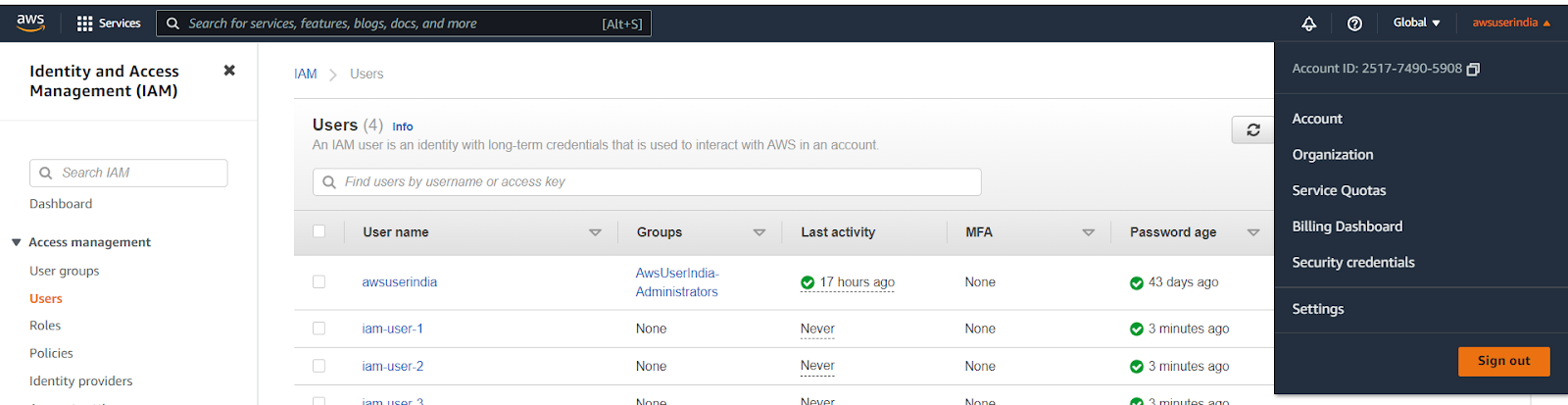The width and height of the screenshot is (1568, 405).
Task: Copy the Account ID with copy icon
Action: coord(1473,69)
